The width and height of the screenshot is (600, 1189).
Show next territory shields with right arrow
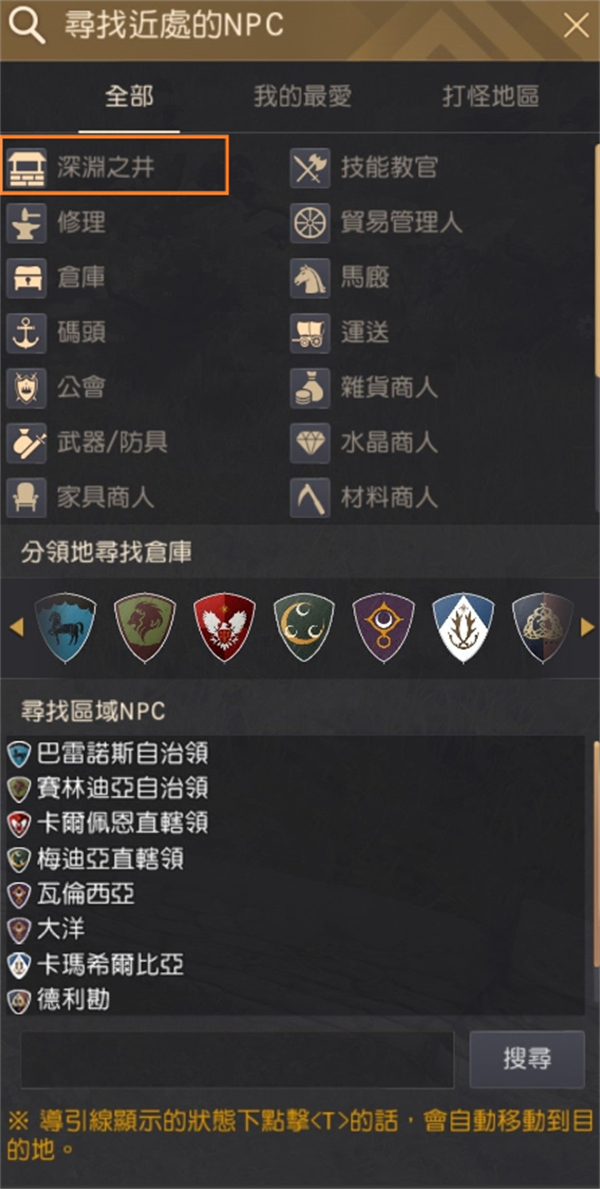pos(587,628)
